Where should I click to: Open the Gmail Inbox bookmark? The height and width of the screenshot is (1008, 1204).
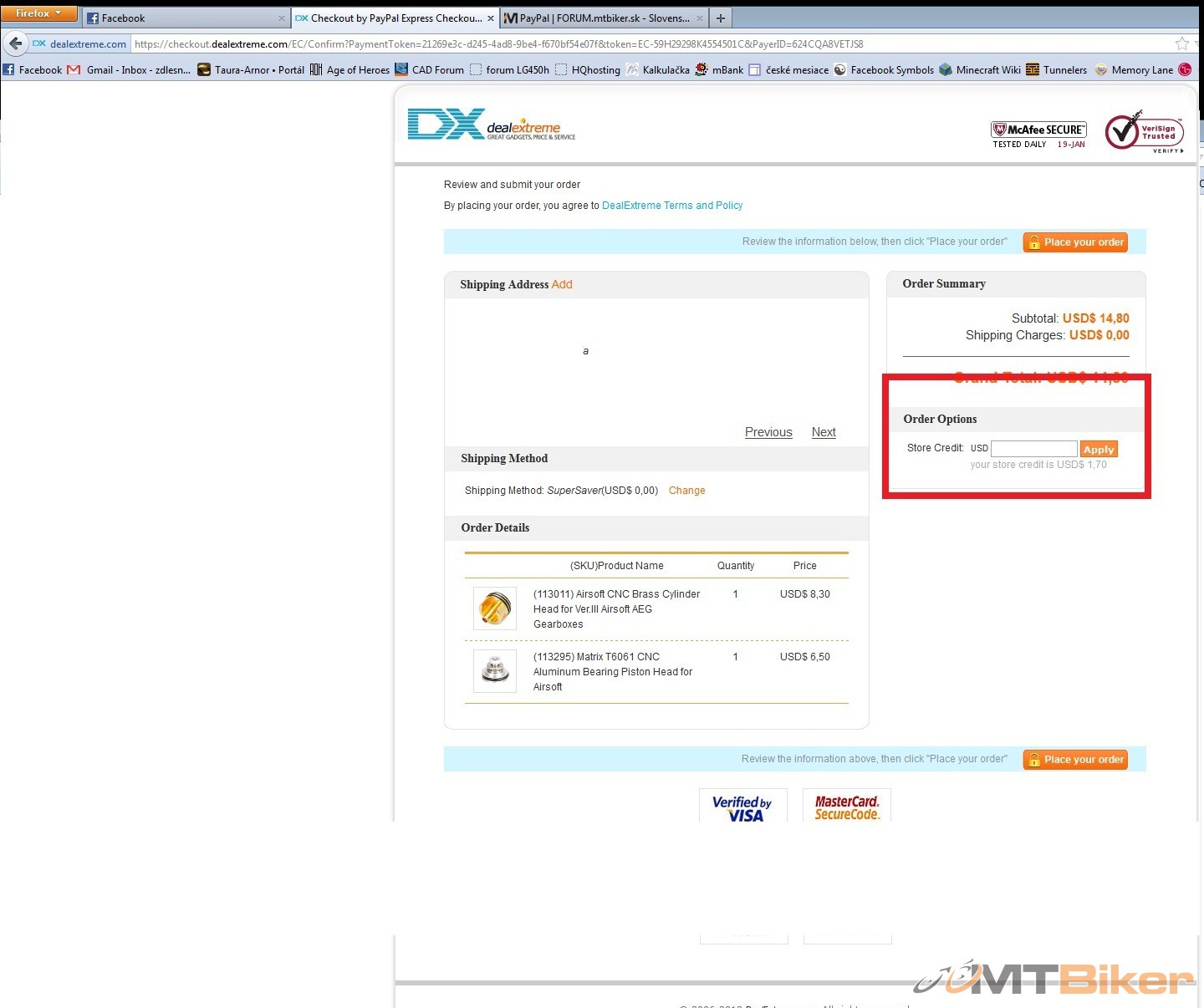(x=130, y=69)
